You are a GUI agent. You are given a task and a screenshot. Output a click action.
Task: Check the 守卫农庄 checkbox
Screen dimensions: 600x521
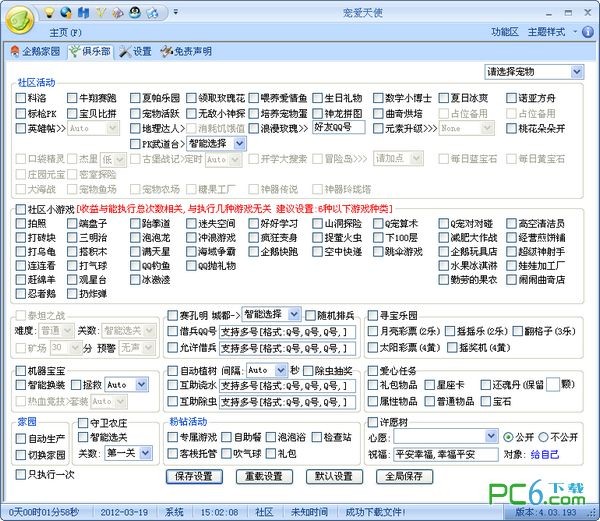[x=83, y=423]
